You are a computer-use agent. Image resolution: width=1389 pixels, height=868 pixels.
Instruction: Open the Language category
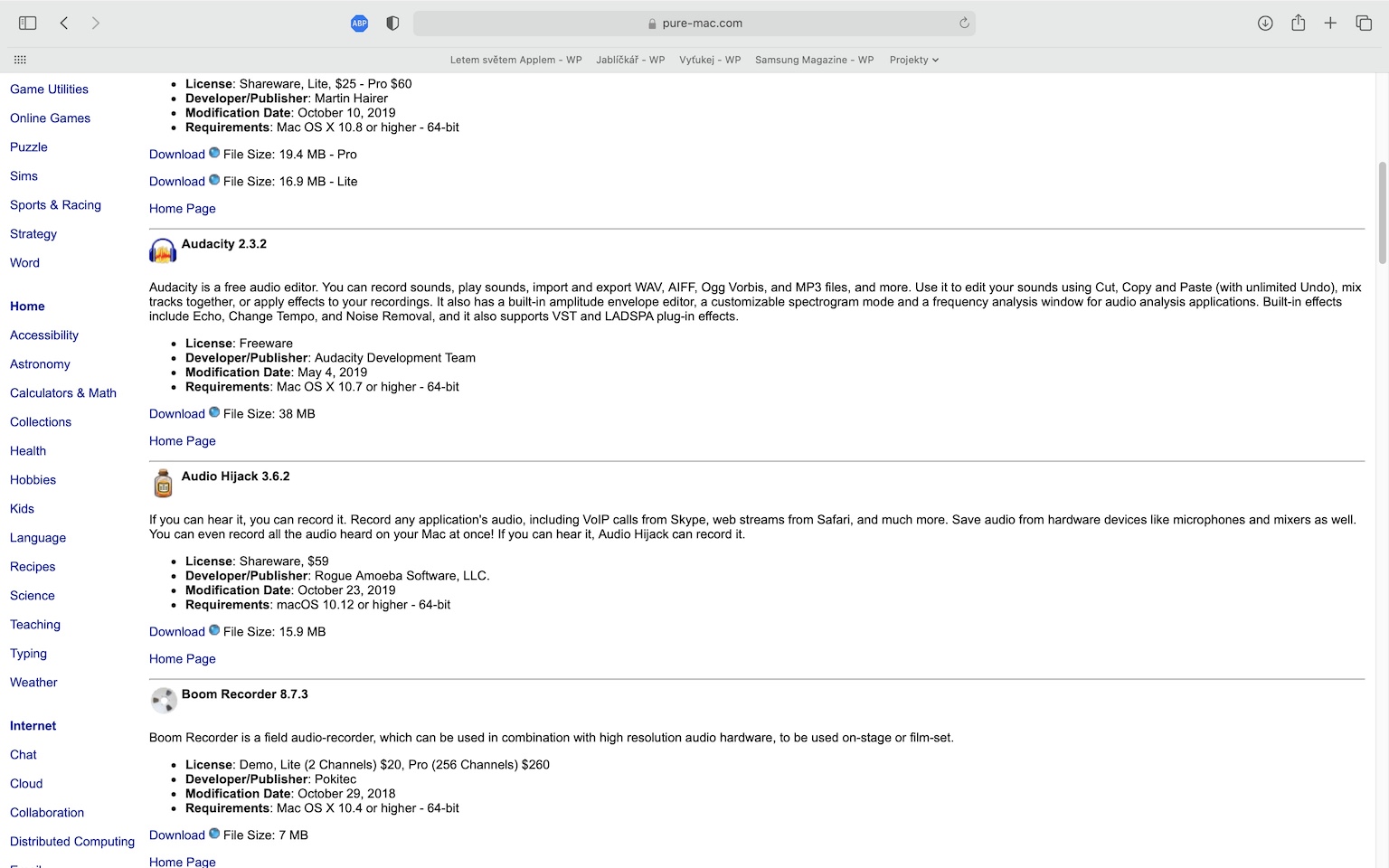[x=38, y=538]
